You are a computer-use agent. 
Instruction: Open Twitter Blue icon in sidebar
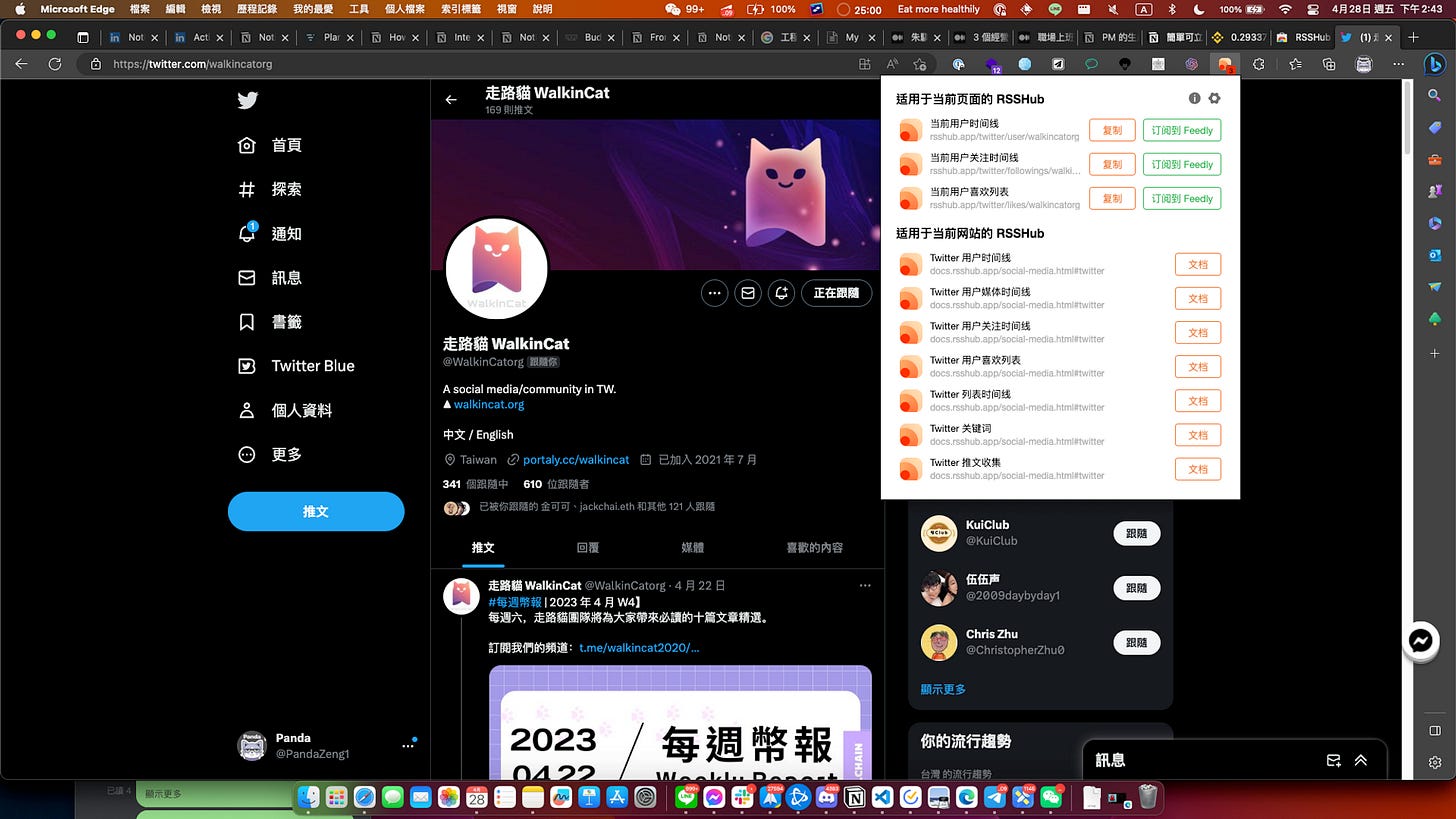247,366
